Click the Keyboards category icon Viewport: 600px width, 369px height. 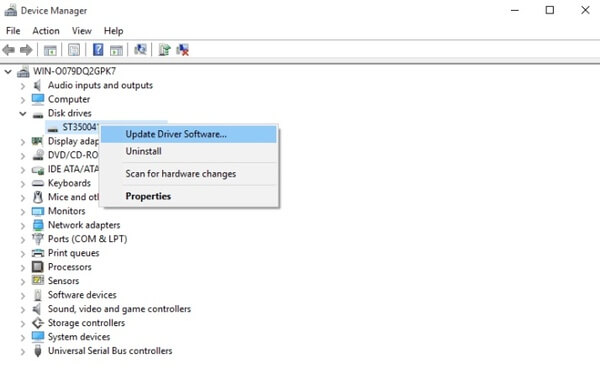click(x=38, y=183)
